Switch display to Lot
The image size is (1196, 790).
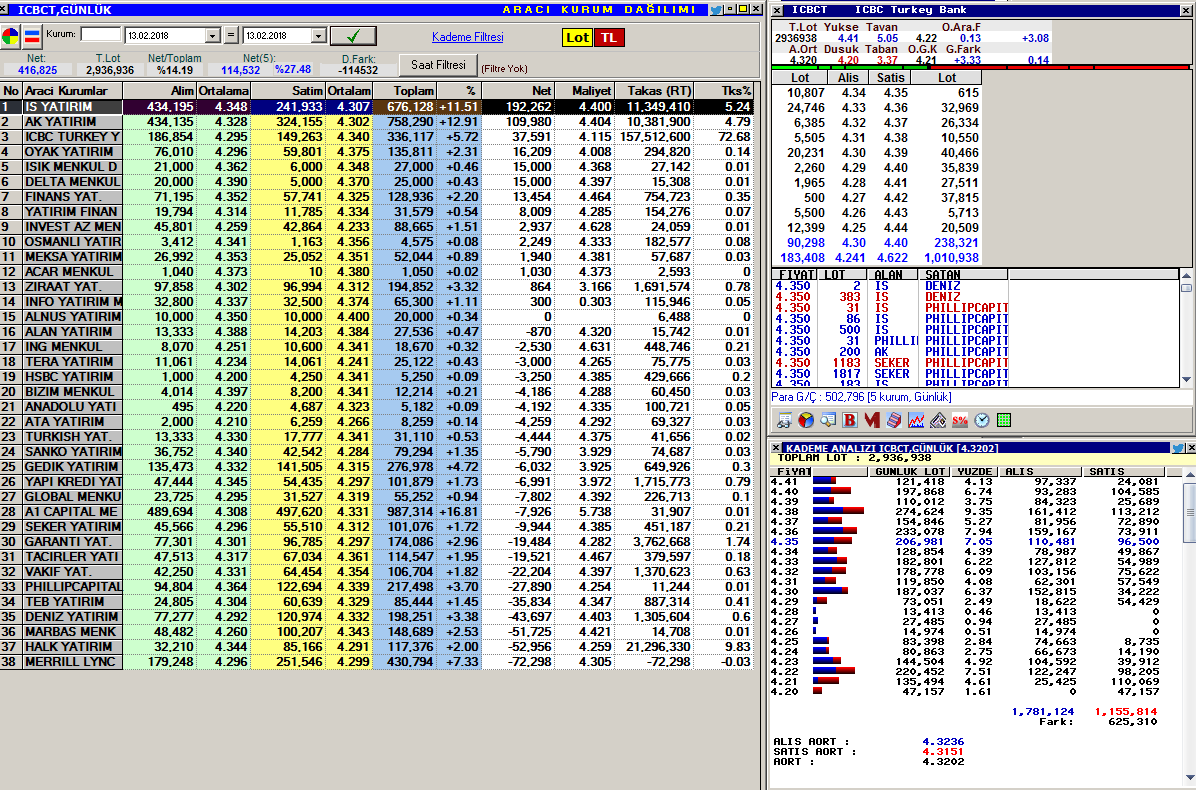577,37
